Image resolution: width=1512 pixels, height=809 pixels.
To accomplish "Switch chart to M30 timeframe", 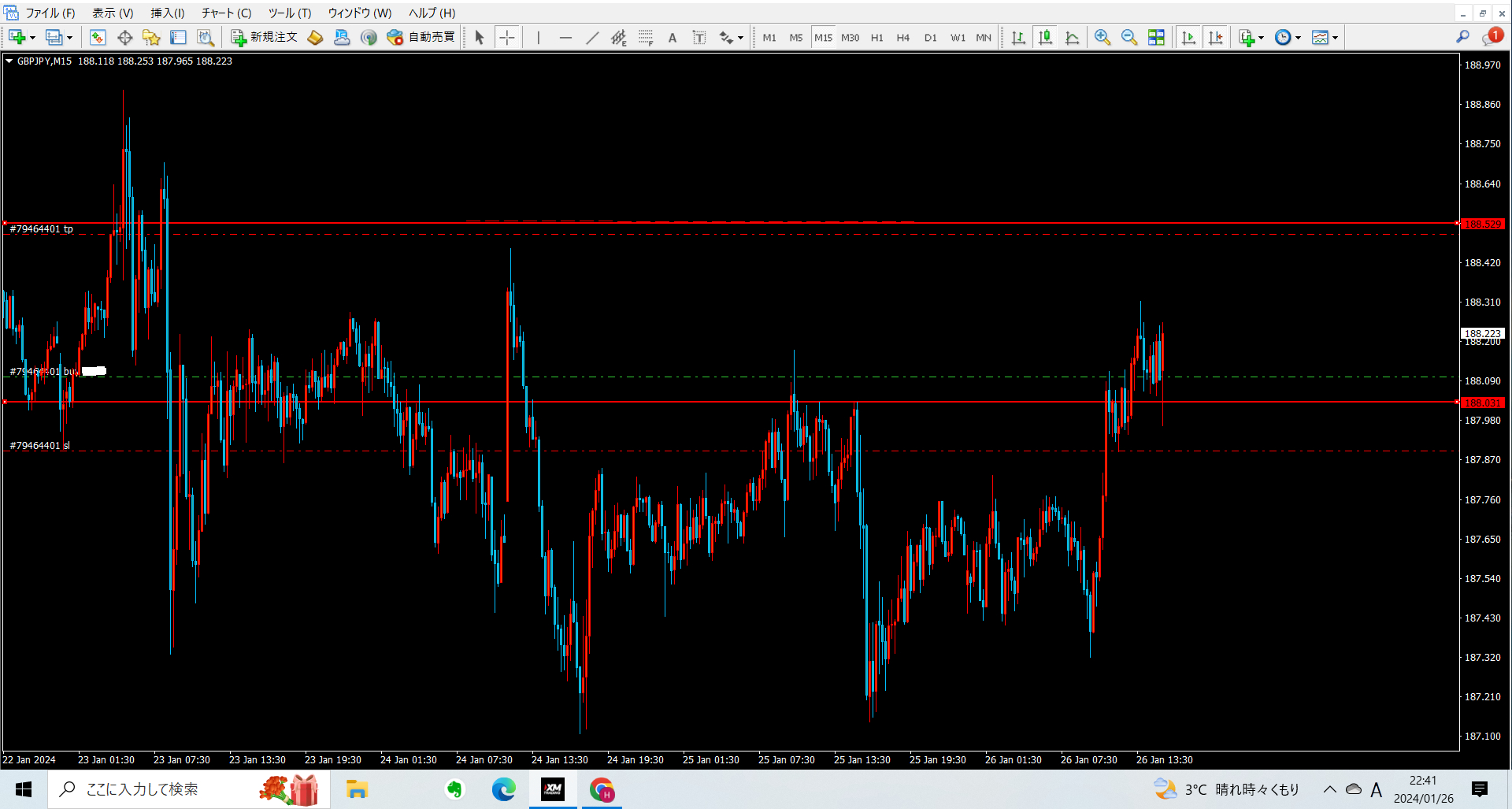I will pos(850,37).
